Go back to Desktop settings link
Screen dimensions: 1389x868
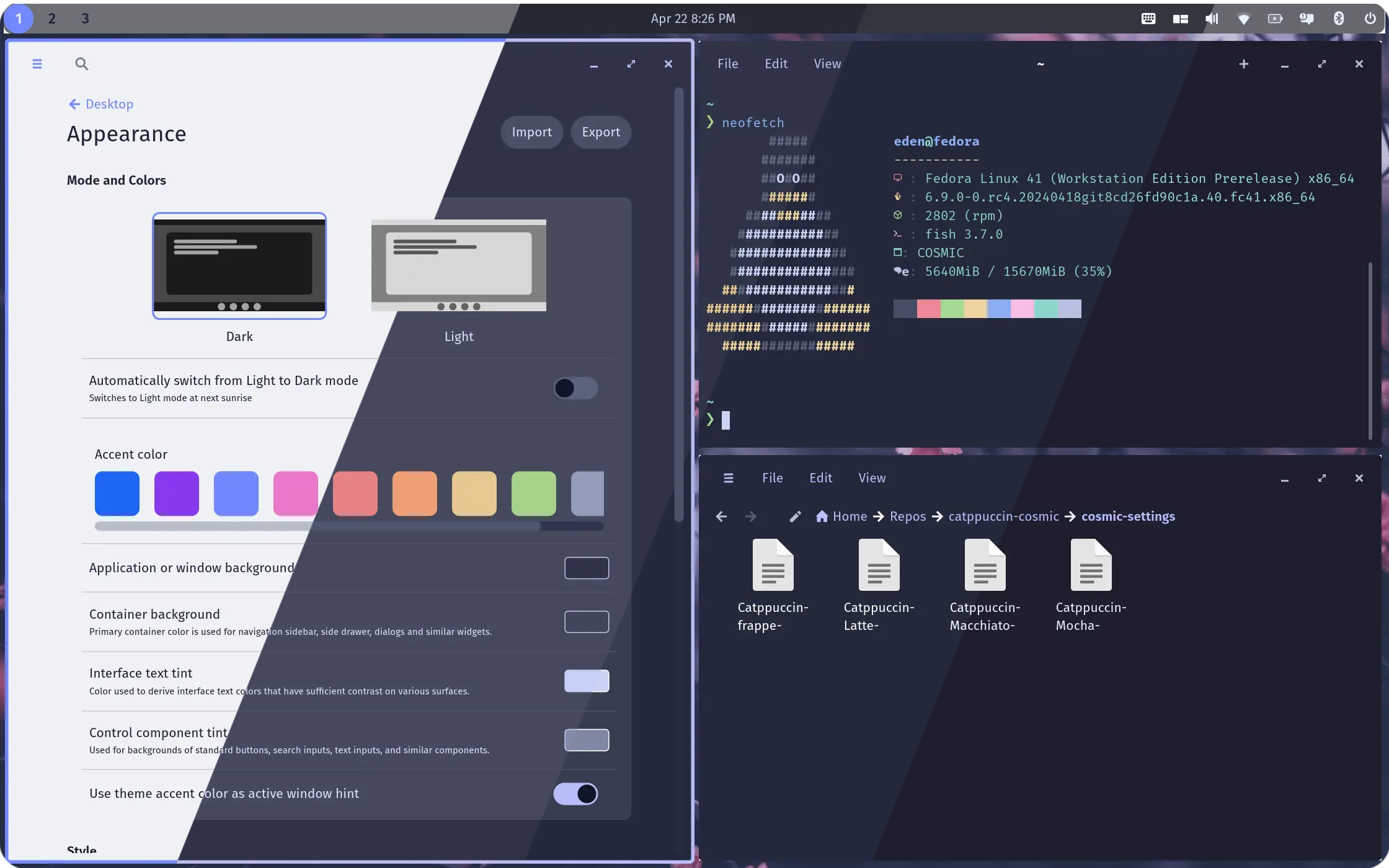[x=101, y=104]
